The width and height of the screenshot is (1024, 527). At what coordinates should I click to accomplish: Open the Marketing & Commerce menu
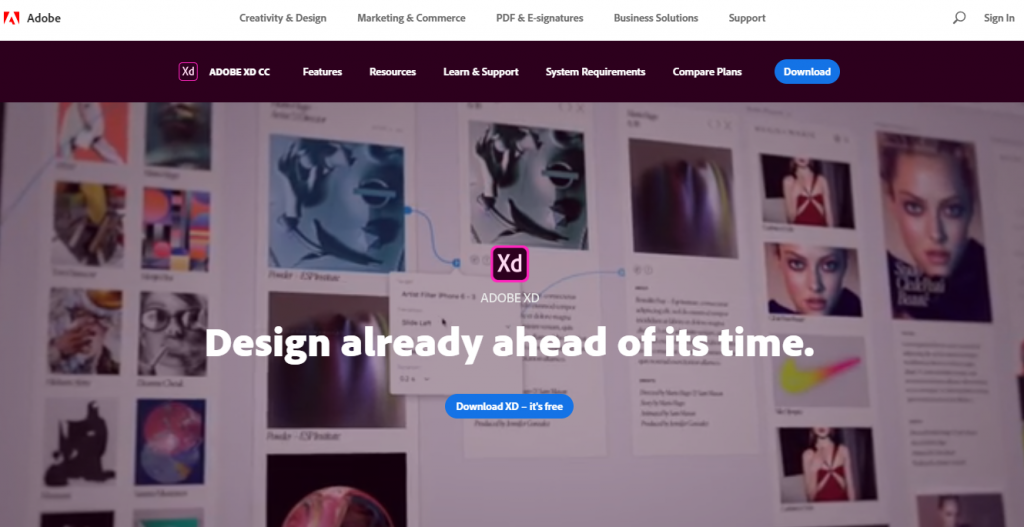point(411,18)
